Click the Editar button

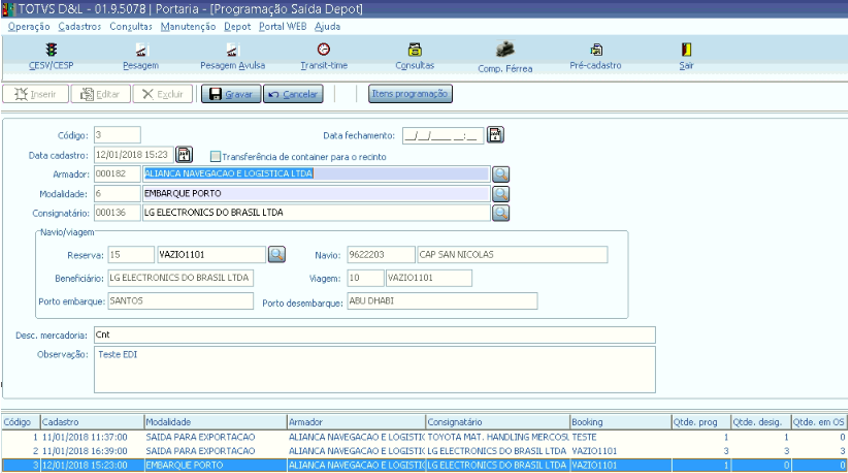click(101, 94)
